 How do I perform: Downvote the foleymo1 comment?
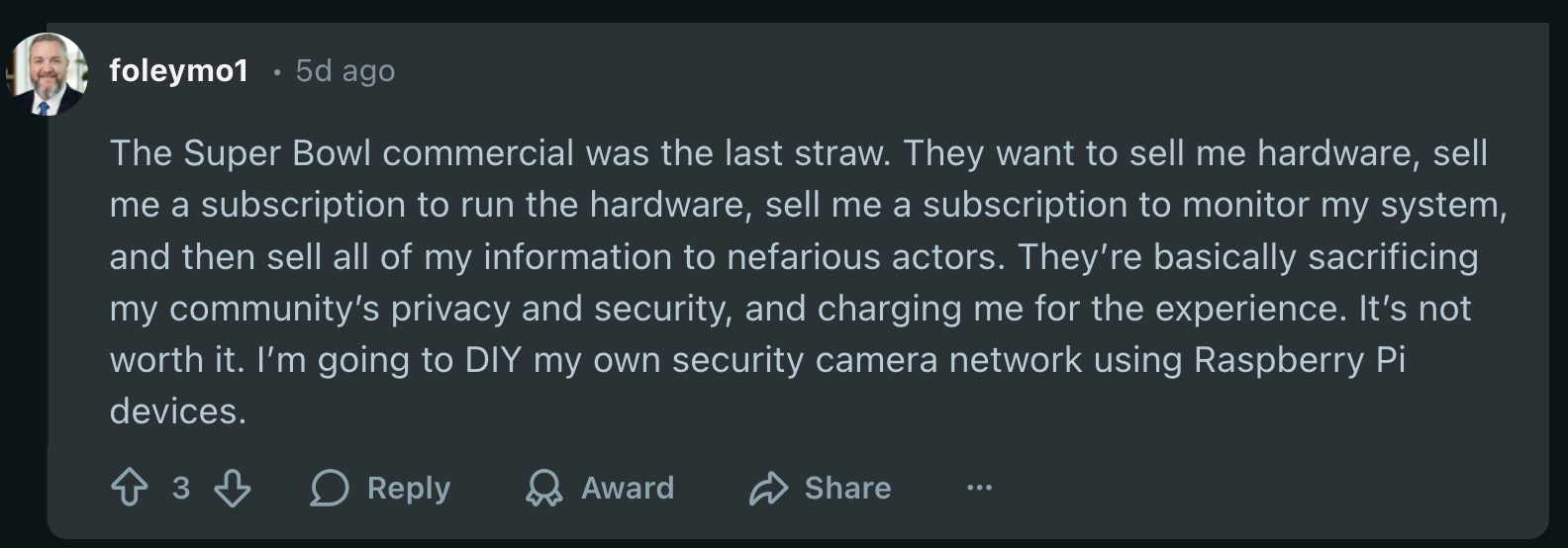[x=233, y=488]
